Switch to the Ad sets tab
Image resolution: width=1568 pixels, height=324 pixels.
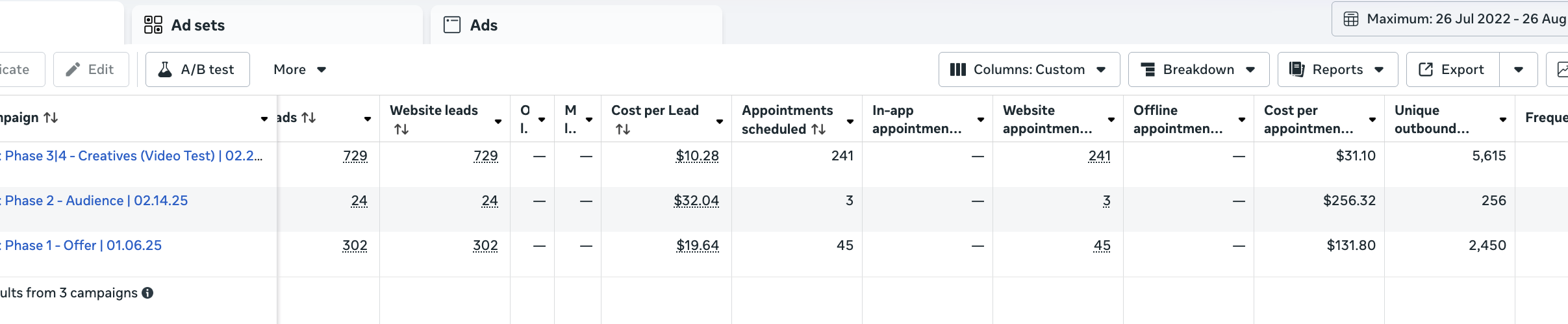click(x=197, y=25)
